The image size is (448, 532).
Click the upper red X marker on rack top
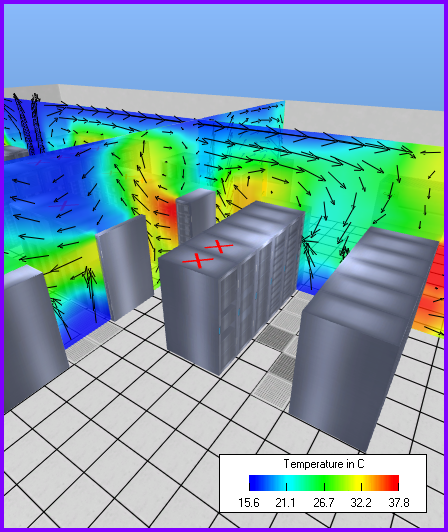tap(219, 246)
